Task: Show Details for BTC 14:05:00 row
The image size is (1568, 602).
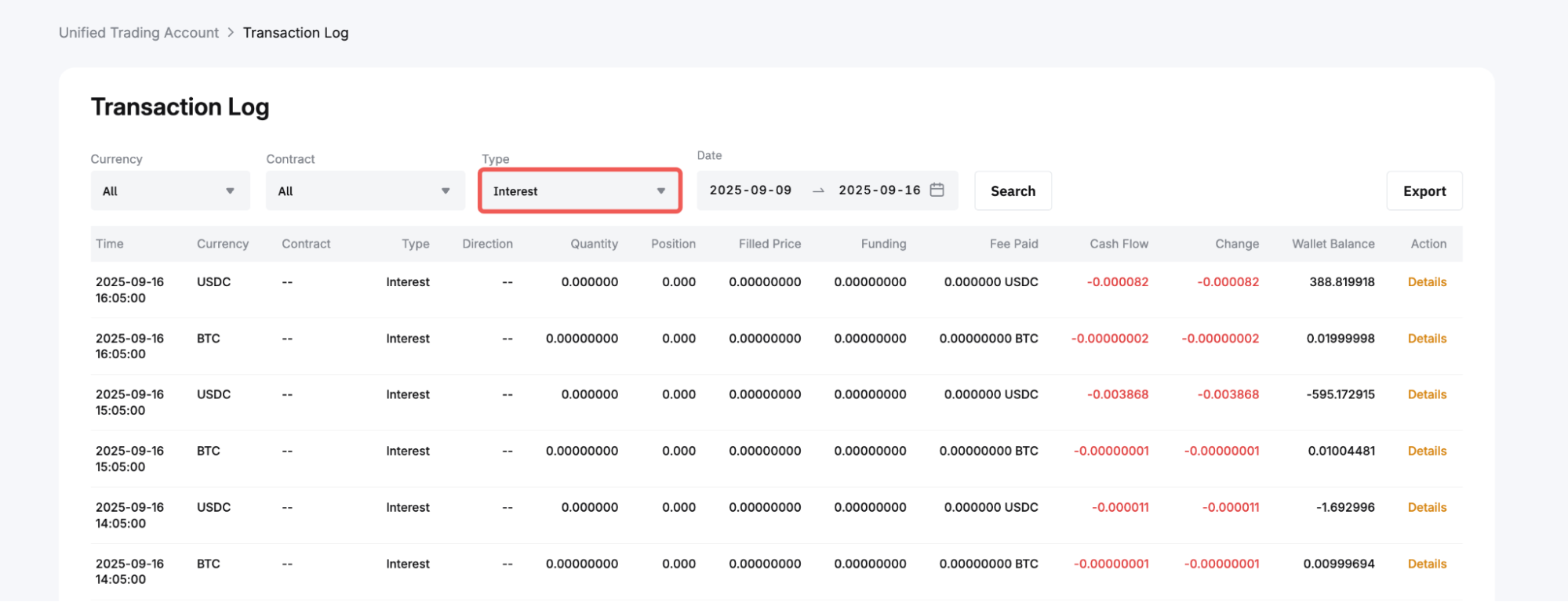Action: [1427, 564]
